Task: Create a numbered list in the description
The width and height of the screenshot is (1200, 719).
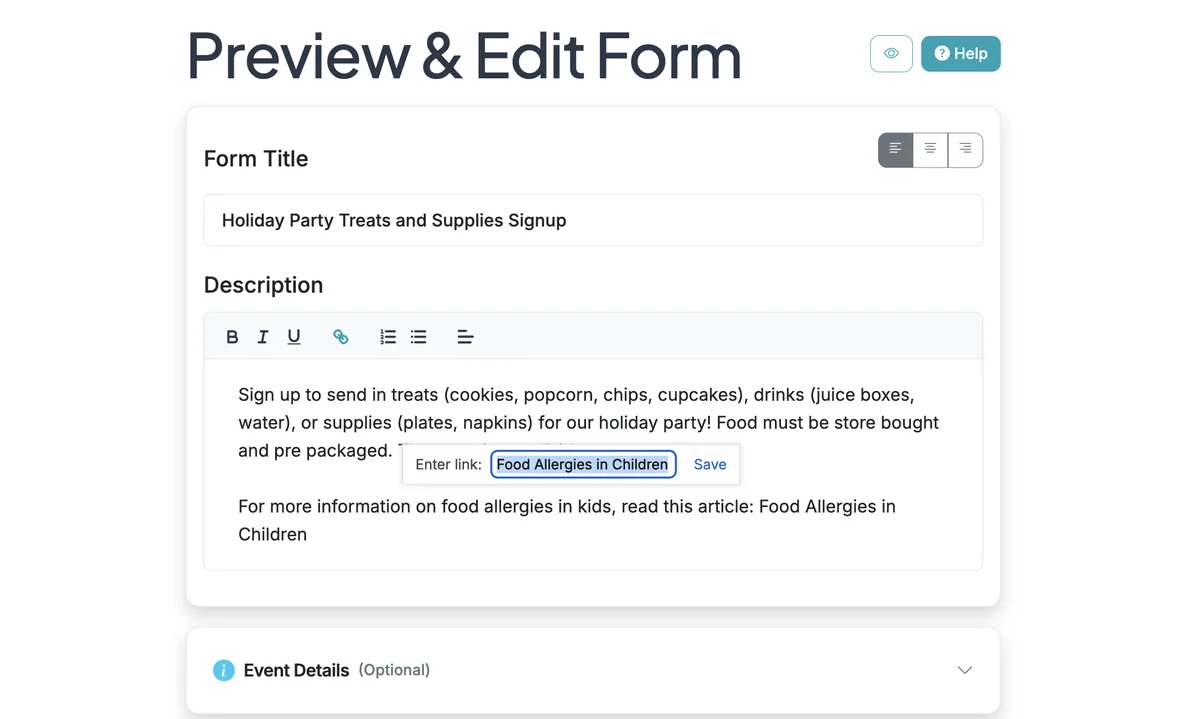Action: [x=388, y=337]
